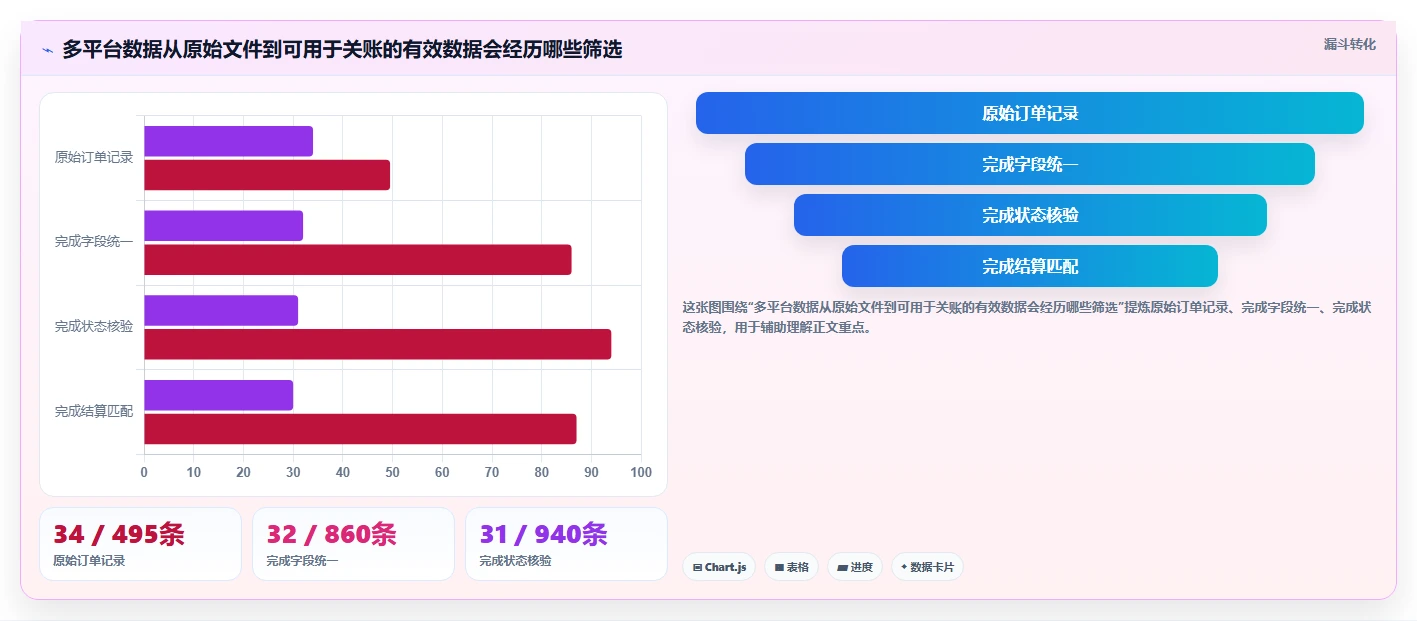Select the 原始订单记录 funnel stage bar

point(1030,113)
